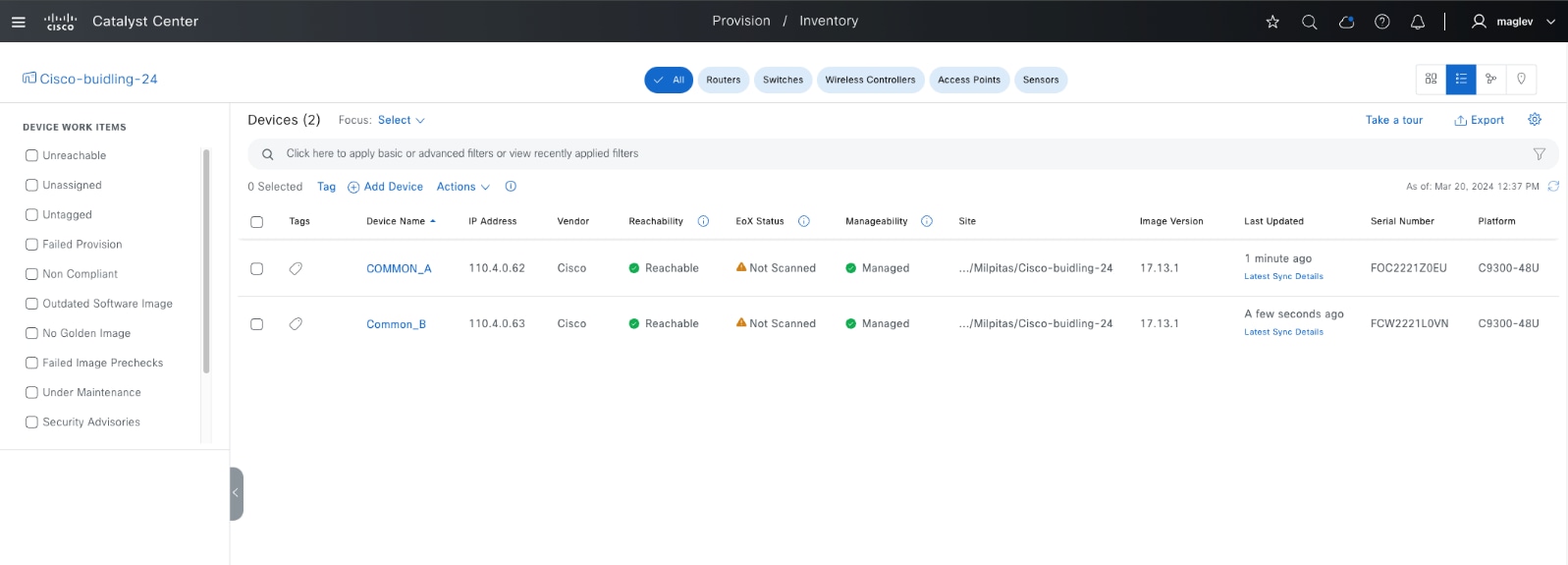Refresh the inventory table
The width and height of the screenshot is (1568, 565).
(1553, 186)
